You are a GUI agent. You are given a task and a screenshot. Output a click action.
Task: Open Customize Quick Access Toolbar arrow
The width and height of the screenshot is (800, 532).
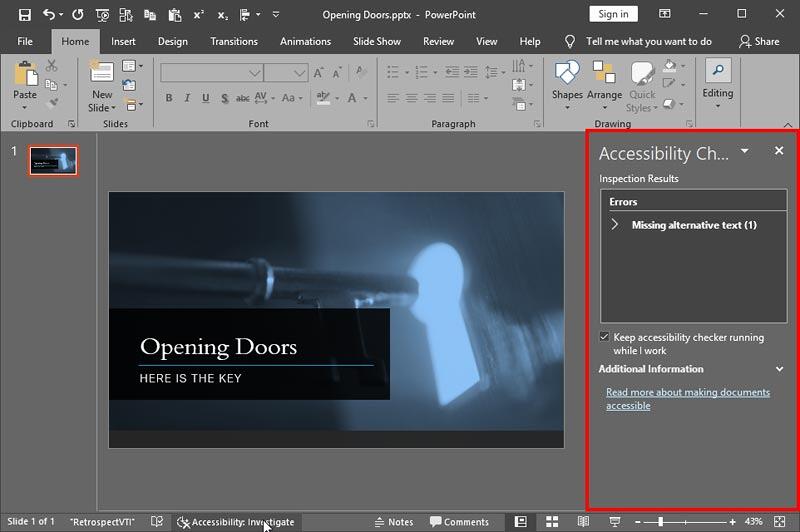click(276, 15)
